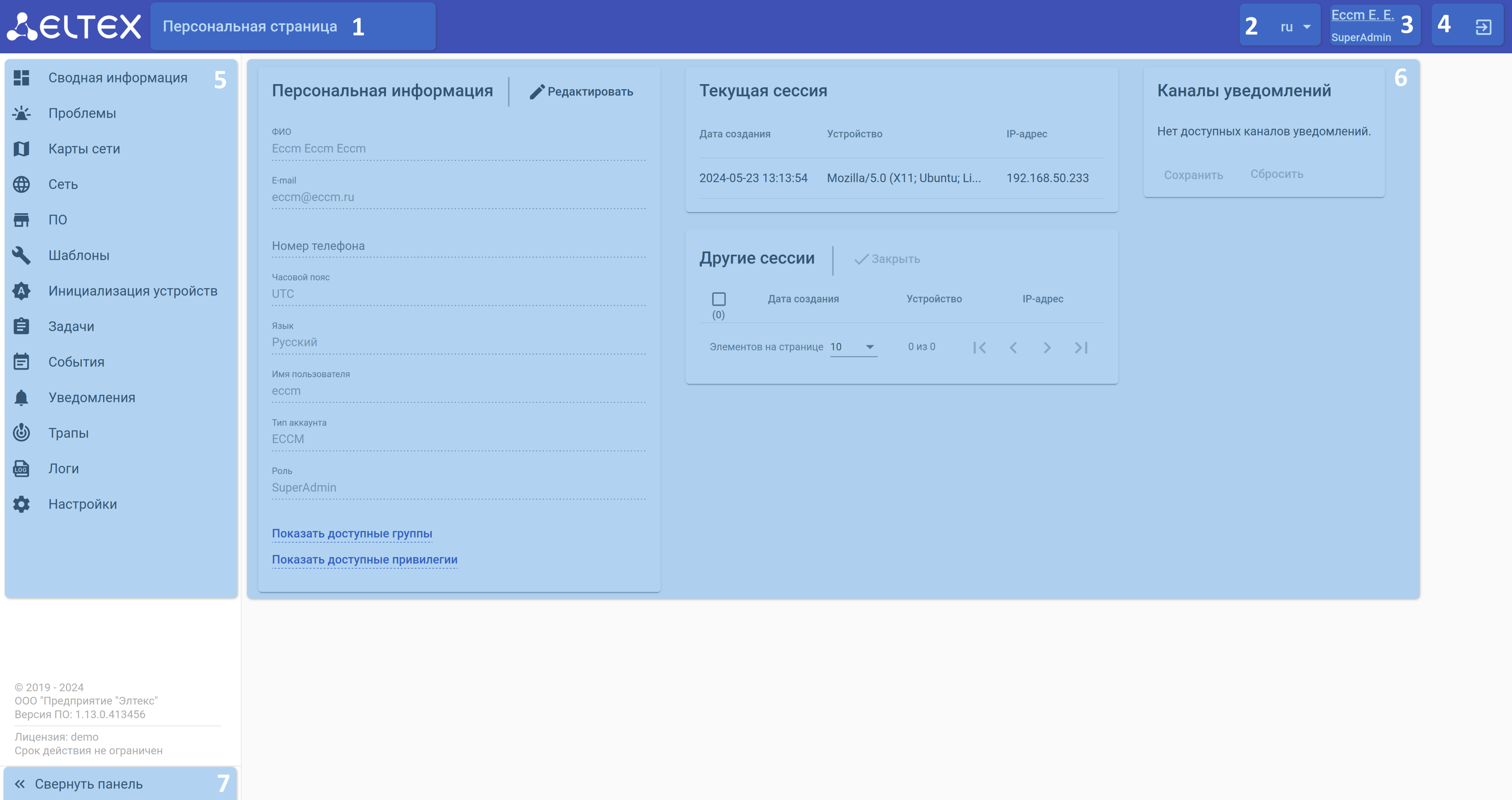Click the Сеть globe icon
The image size is (1512, 800).
21,184
